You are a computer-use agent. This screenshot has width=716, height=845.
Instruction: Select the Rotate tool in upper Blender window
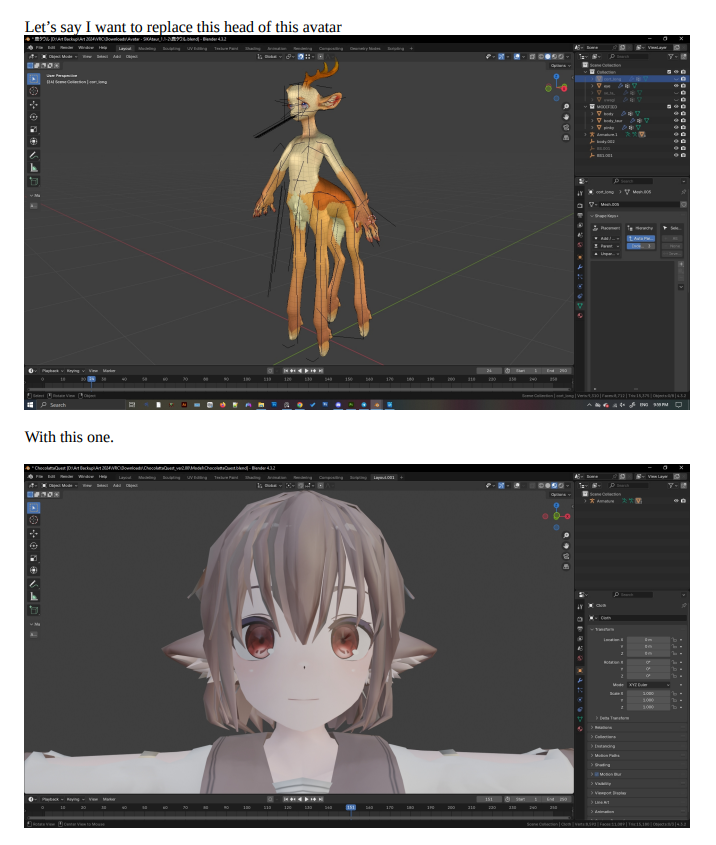[33, 117]
